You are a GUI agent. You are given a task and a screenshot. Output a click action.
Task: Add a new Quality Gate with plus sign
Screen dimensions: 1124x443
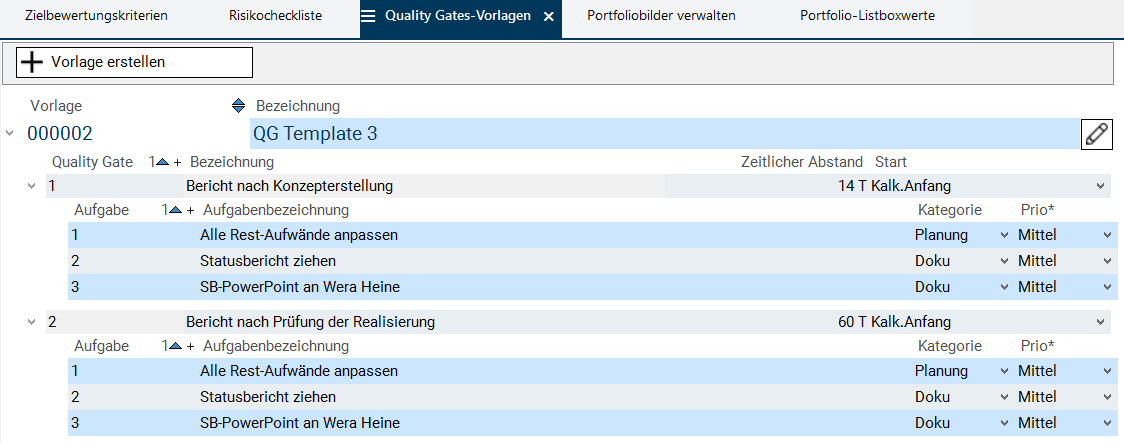[178, 162]
